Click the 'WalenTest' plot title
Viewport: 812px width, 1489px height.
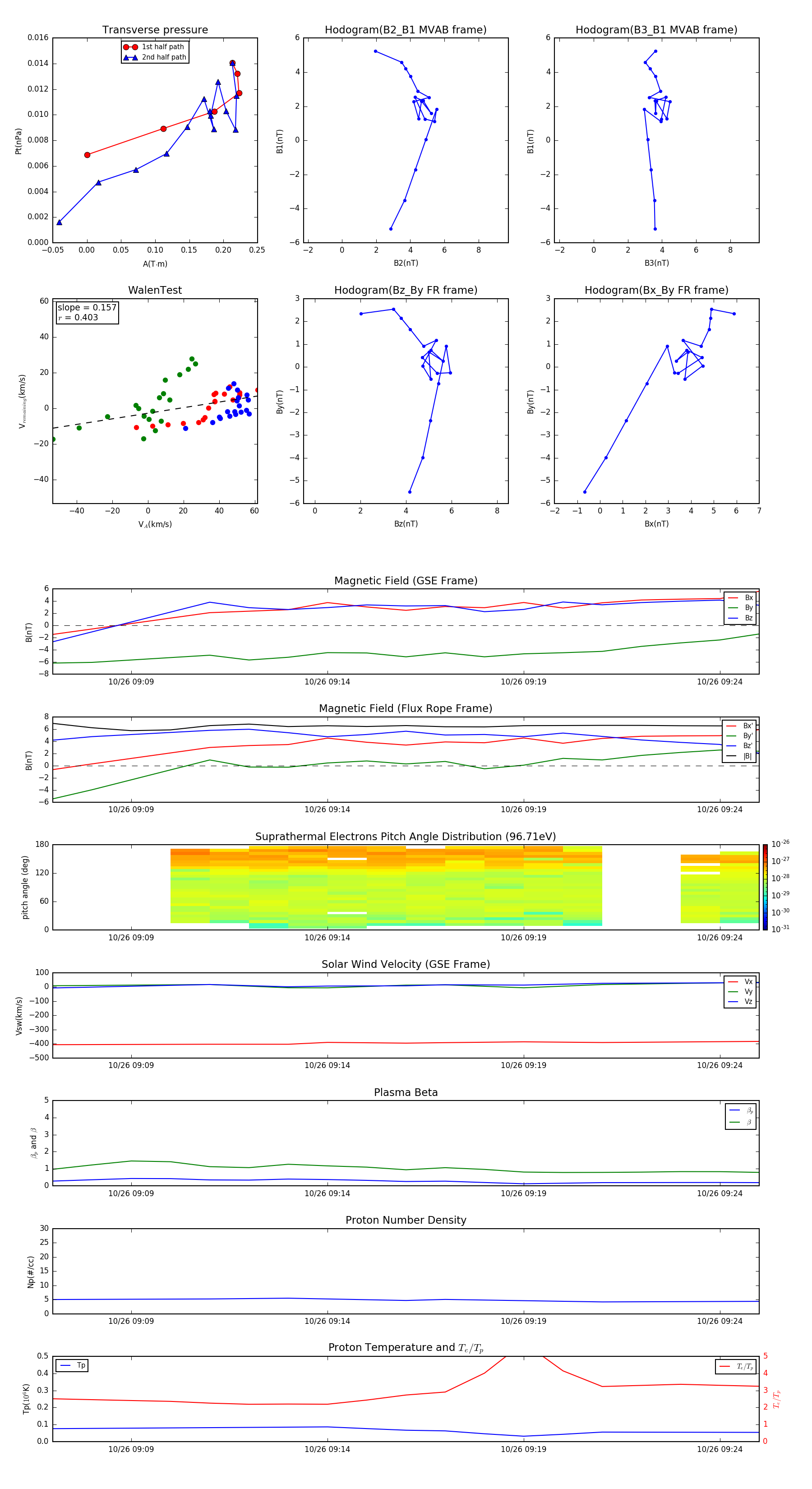(155, 290)
